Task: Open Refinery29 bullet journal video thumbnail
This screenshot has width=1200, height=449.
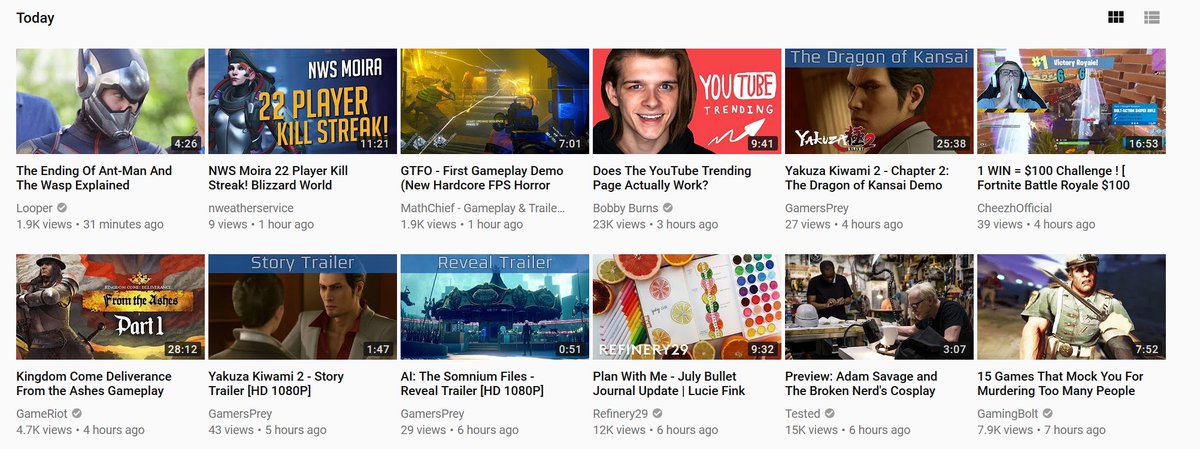Action: (x=686, y=307)
